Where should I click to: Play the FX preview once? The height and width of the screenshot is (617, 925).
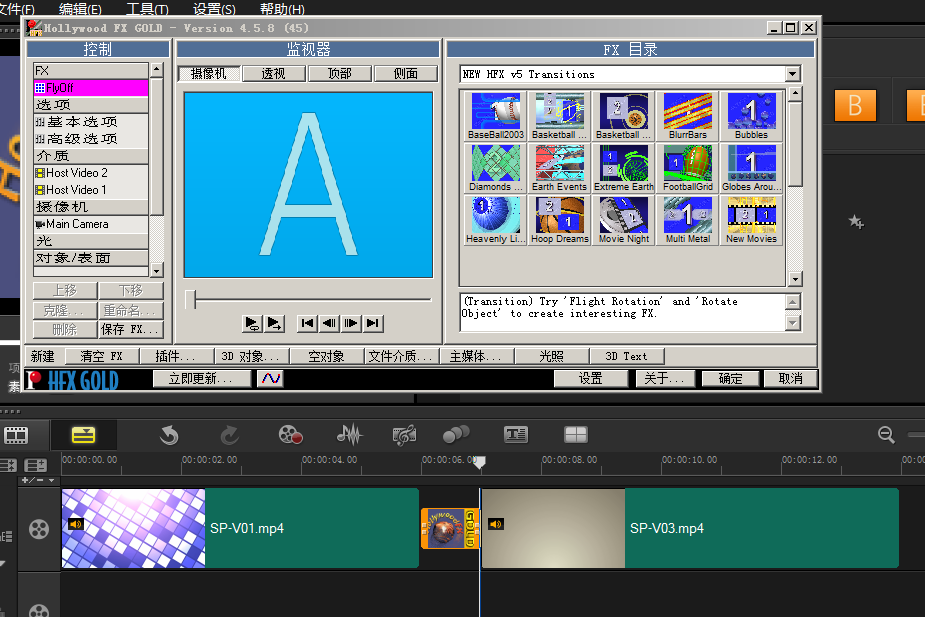(274, 323)
